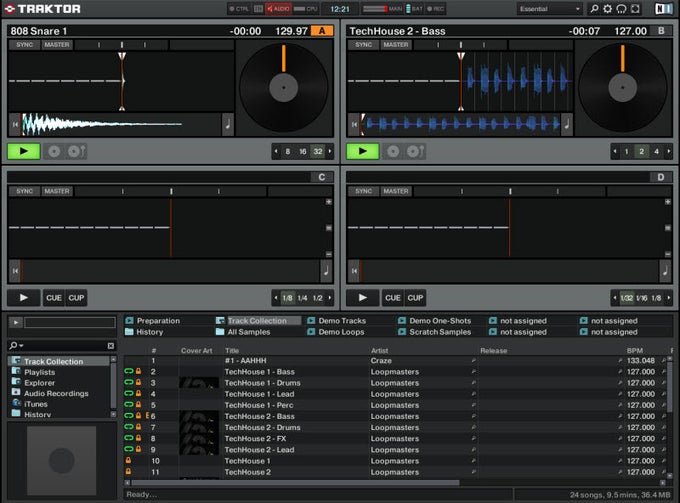Viewport: 680px width, 503px height.
Task: Open the search magnifier in header
Action: click(594, 9)
